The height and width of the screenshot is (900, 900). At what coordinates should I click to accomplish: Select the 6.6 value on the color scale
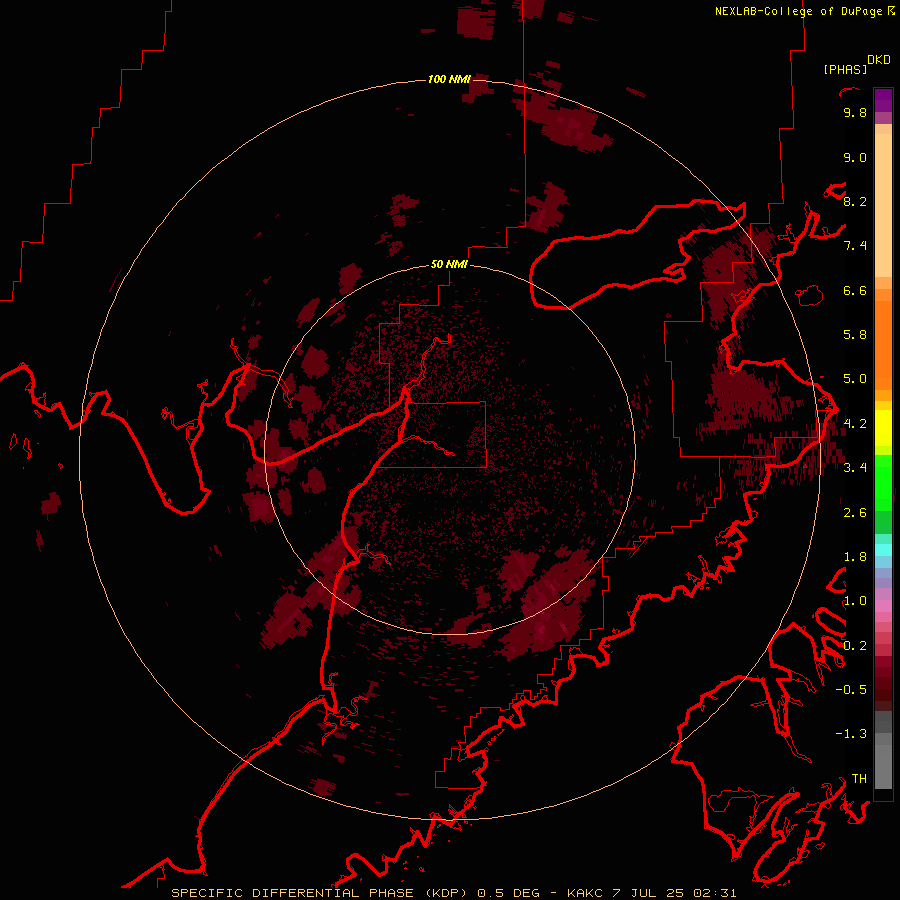855,290
